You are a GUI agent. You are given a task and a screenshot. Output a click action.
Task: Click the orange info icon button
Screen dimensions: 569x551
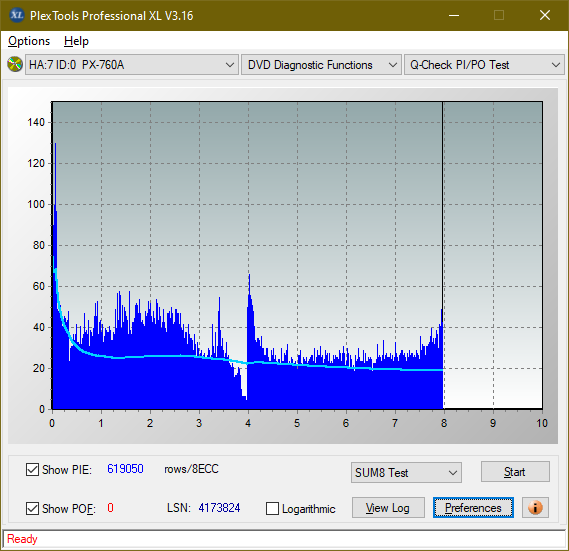(535, 507)
